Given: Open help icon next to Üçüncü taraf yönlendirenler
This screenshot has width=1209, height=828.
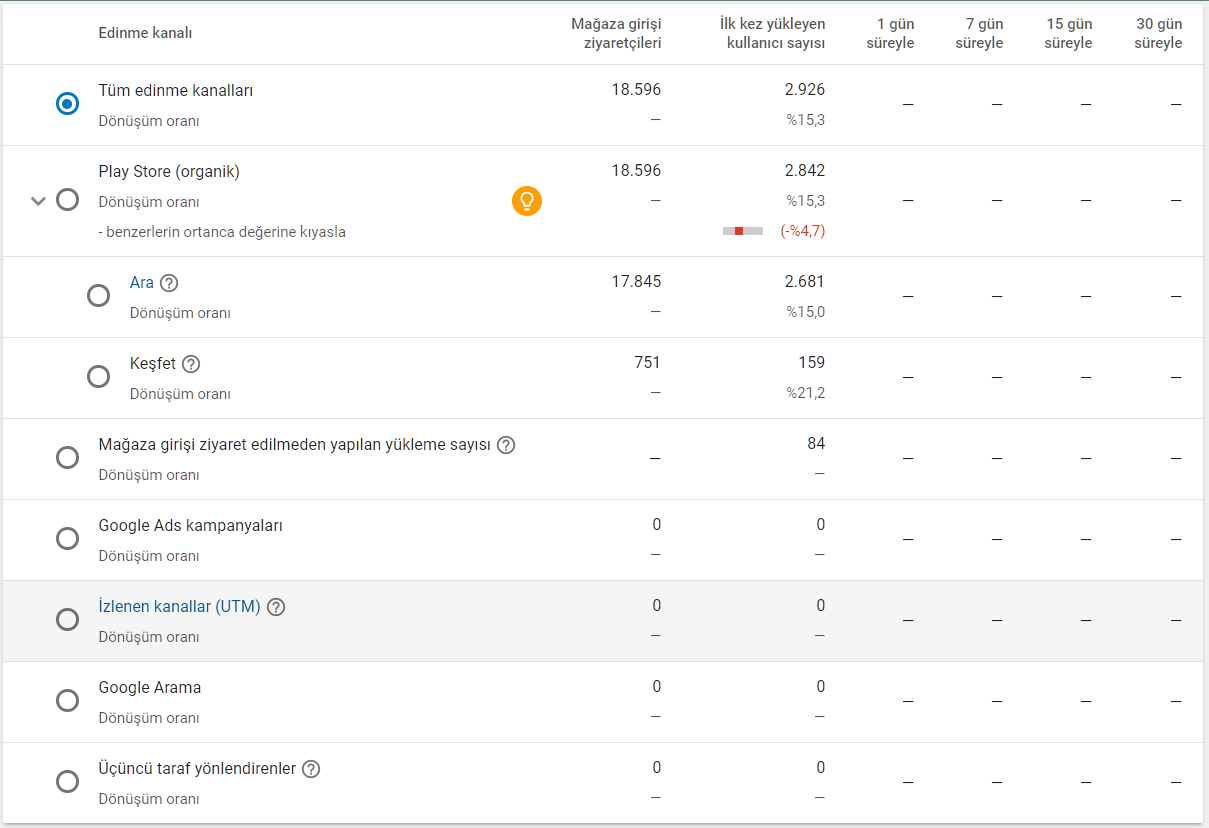Looking at the screenshot, I should point(311,769).
